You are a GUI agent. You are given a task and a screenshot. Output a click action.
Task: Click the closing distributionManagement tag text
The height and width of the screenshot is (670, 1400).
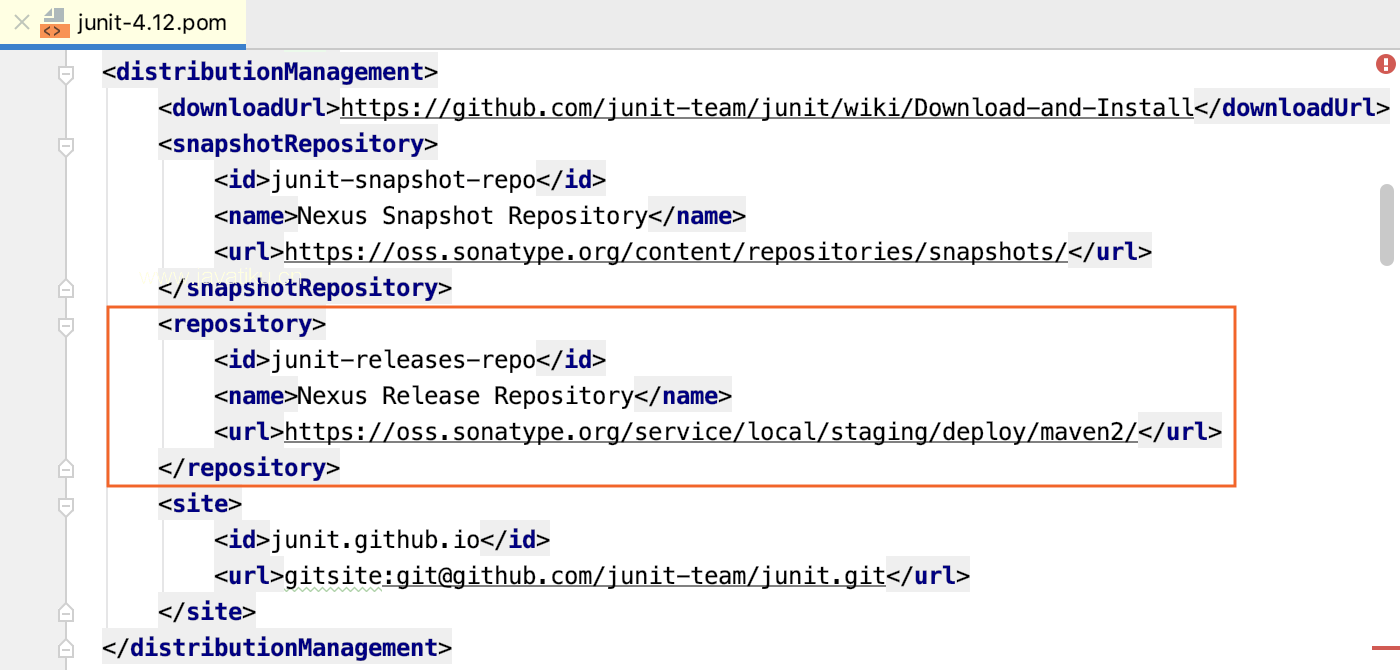click(277, 648)
